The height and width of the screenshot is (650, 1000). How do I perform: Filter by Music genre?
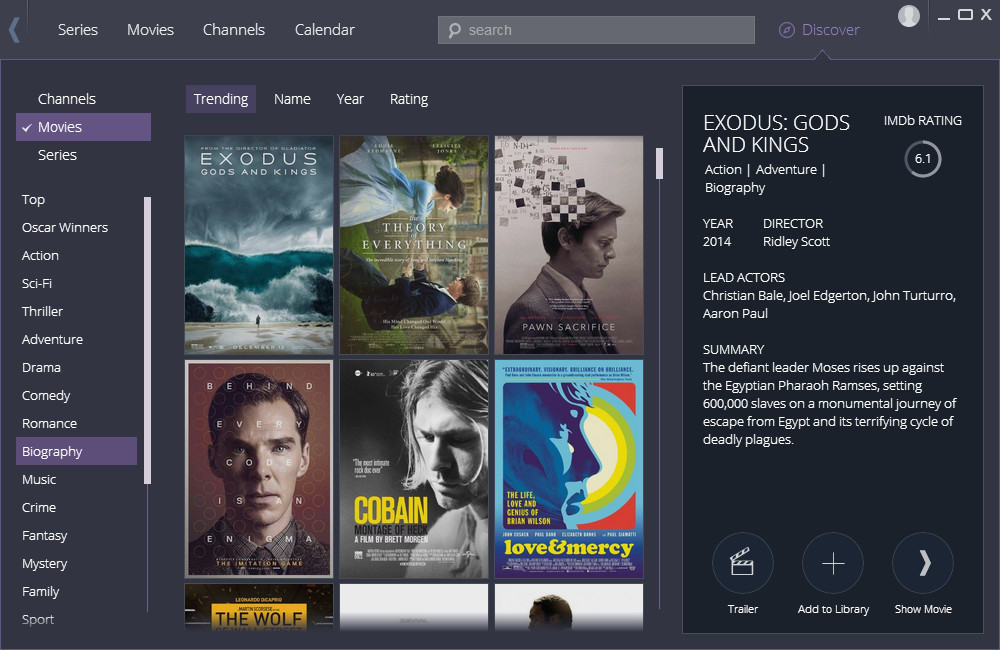point(39,480)
